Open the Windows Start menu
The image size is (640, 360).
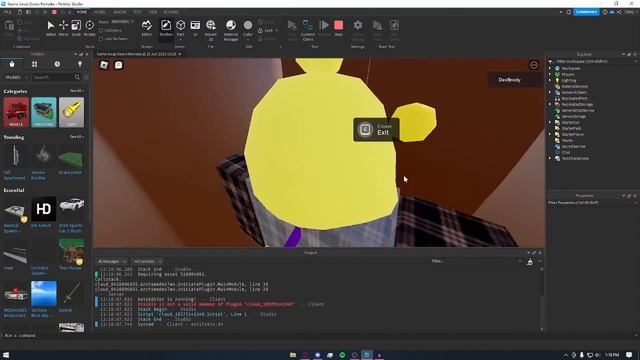pyautogui.click(x=6, y=355)
